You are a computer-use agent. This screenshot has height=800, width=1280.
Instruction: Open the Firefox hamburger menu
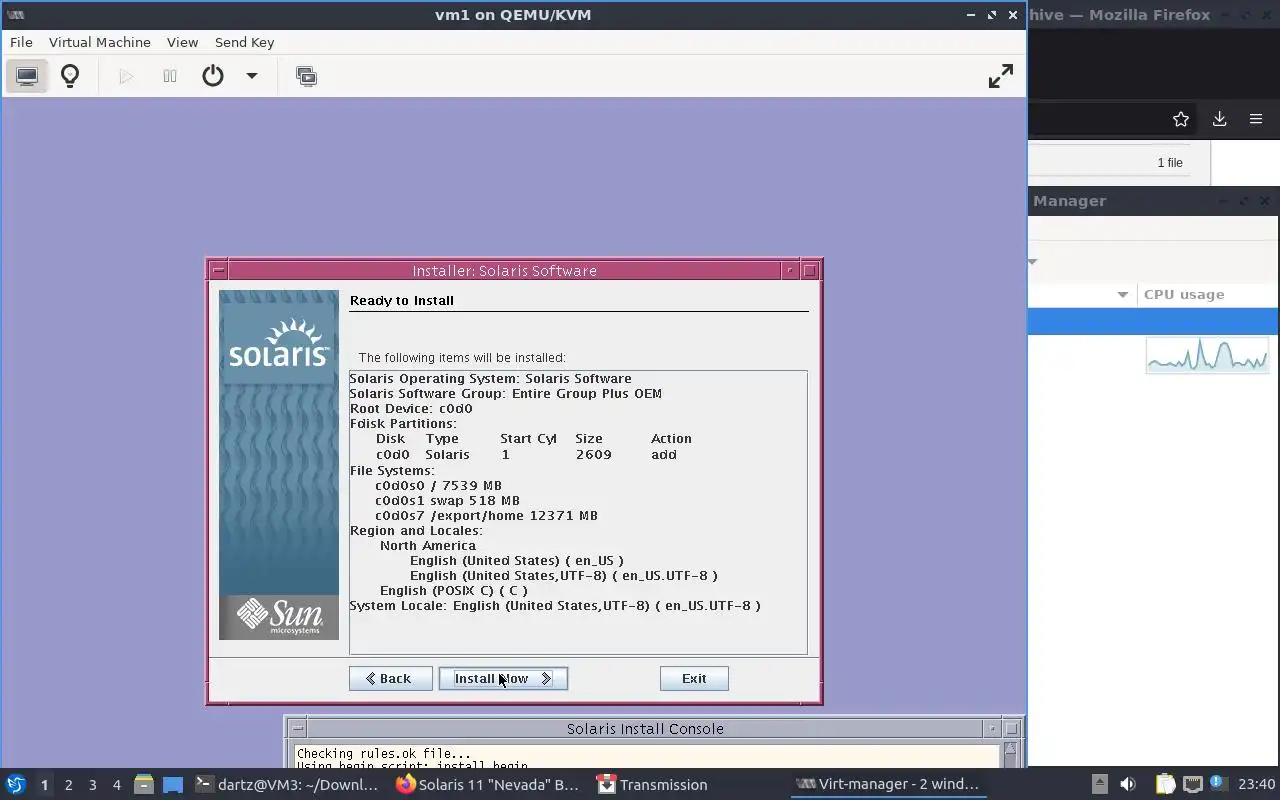pos(1256,119)
